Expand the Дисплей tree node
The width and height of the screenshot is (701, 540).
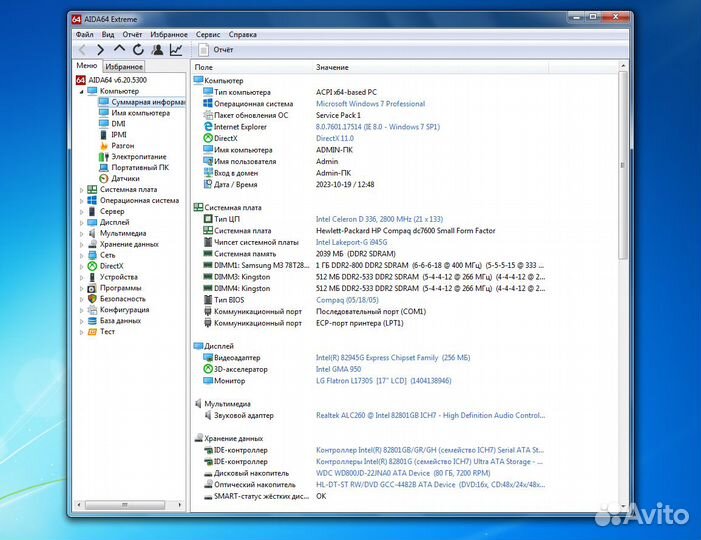click(81, 223)
